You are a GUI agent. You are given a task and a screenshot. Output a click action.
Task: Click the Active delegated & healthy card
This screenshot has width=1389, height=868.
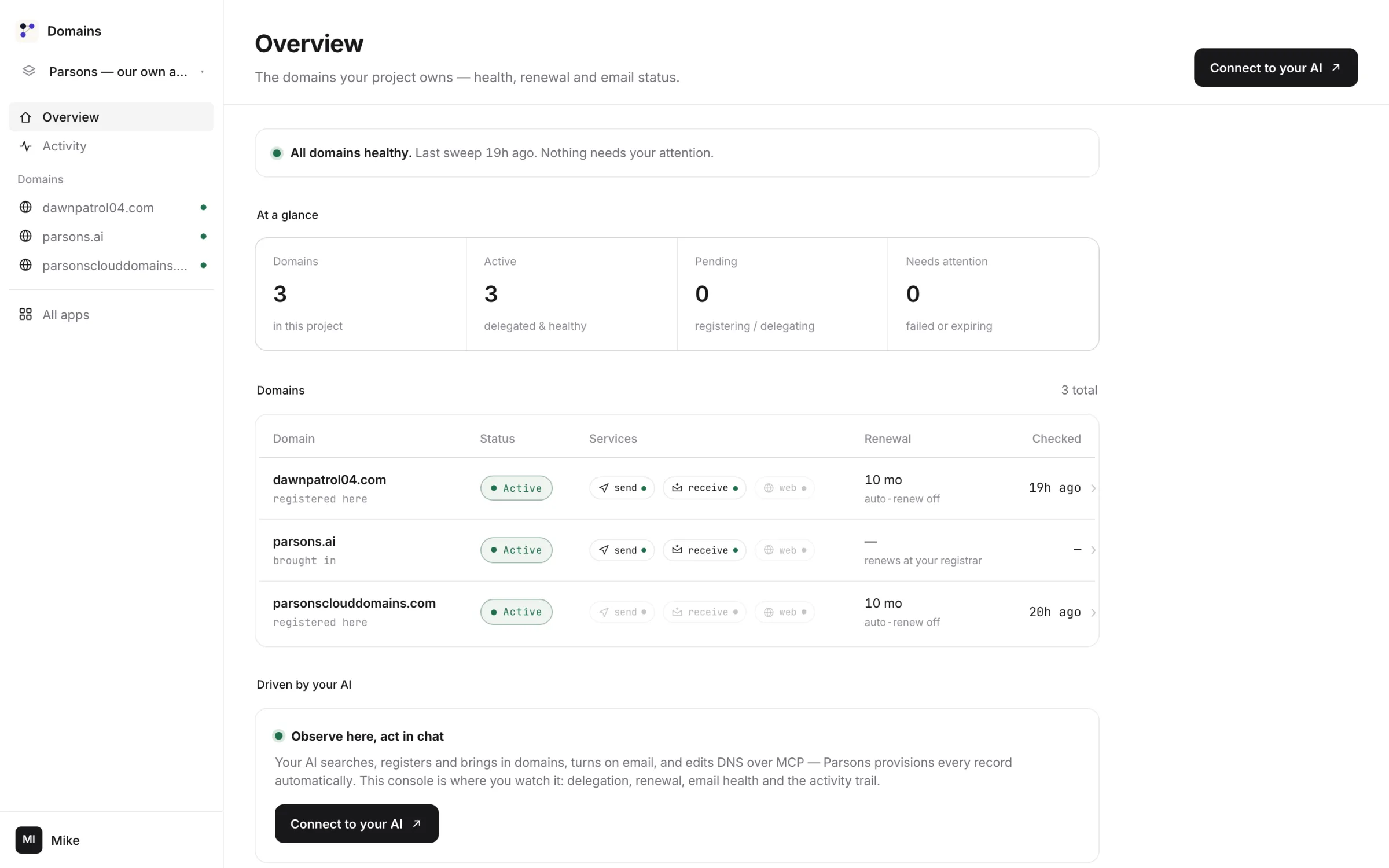572,294
